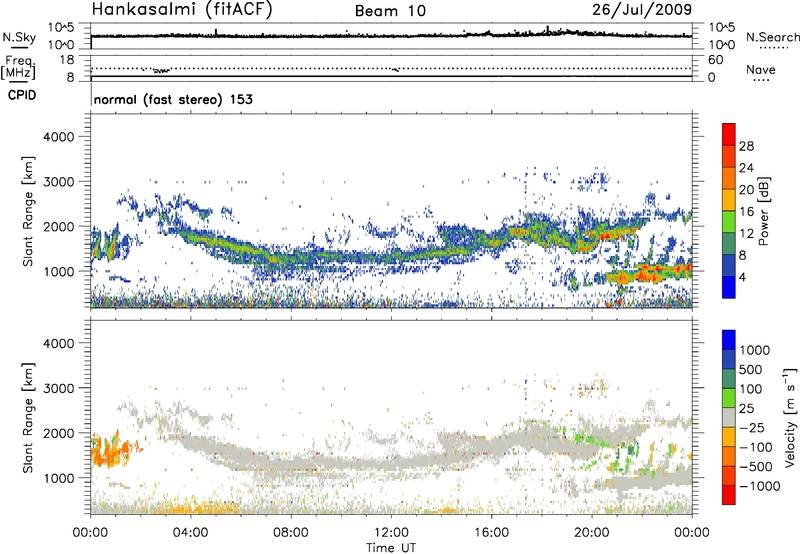Click the "100" velocity colorbar label
Screen dimensions: 800x554
tap(751, 389)
